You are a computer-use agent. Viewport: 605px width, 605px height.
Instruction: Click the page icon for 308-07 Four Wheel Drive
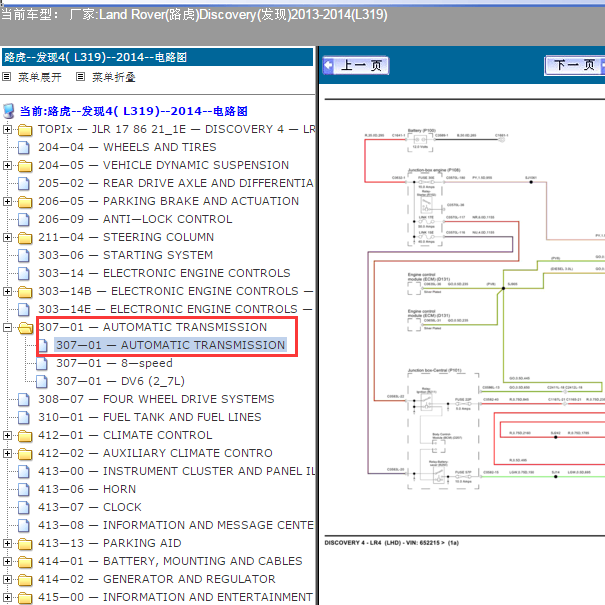point(24,399)
